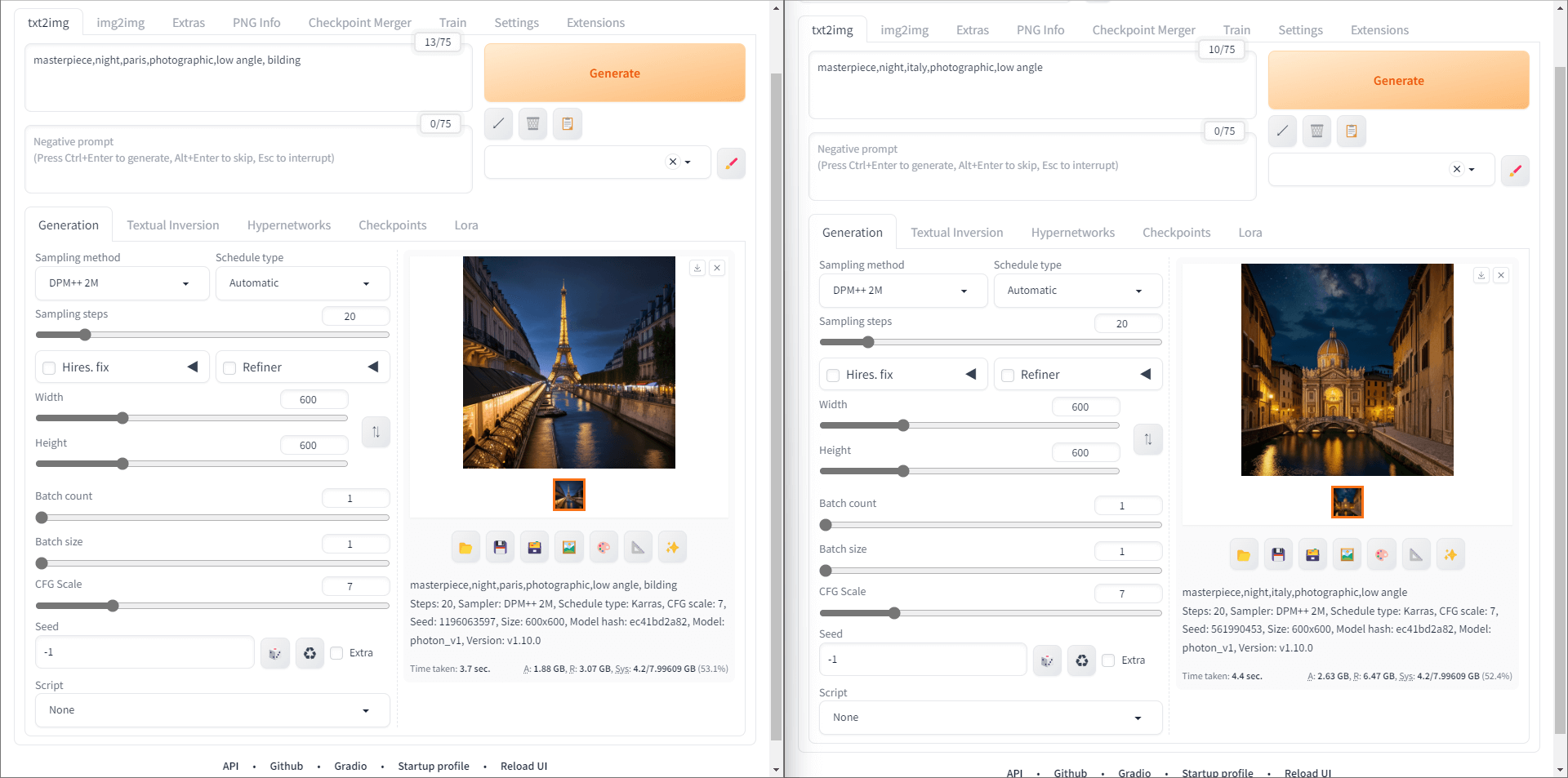The width and height of the screenshot is (1568, 778).
Task: Enable Hires. fix checkbox in left window
Action: tap(50, 368)
